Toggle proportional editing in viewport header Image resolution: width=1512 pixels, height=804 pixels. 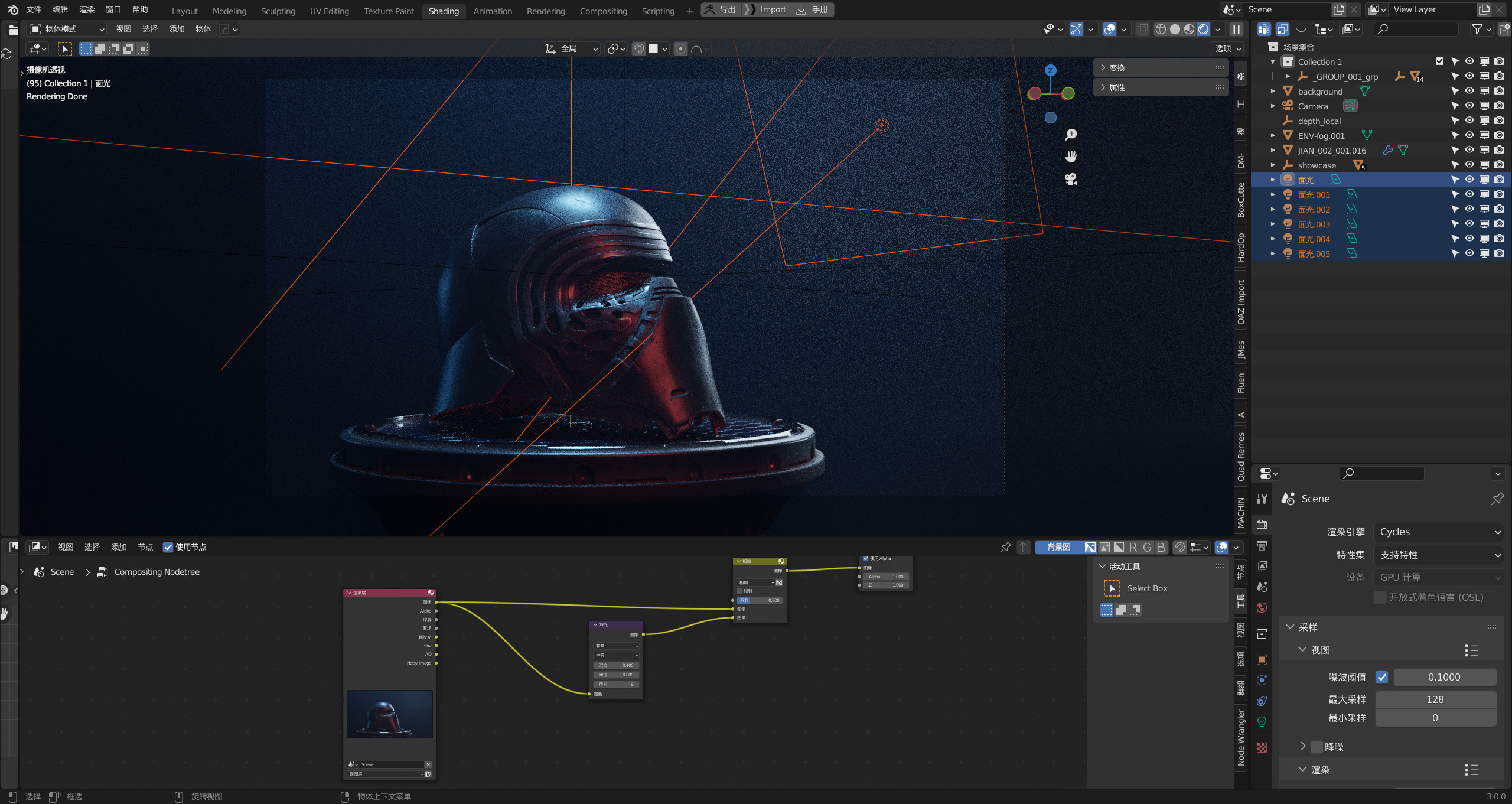tap(680, 49)
